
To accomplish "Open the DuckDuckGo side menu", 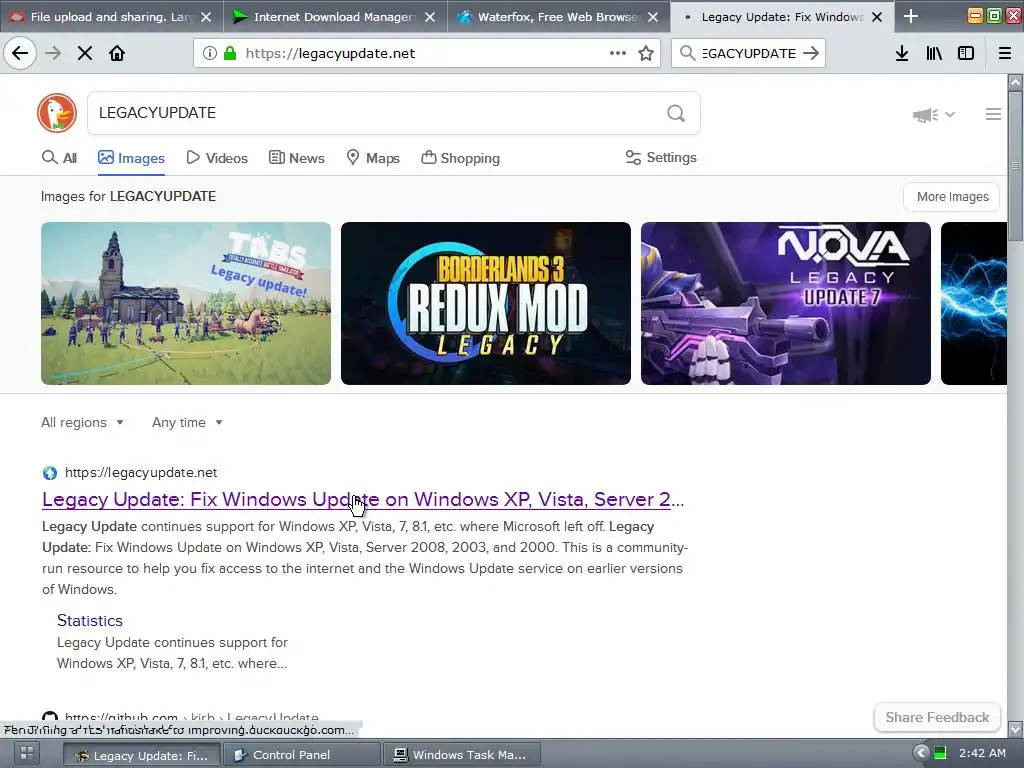I will (x=993, y=114).
